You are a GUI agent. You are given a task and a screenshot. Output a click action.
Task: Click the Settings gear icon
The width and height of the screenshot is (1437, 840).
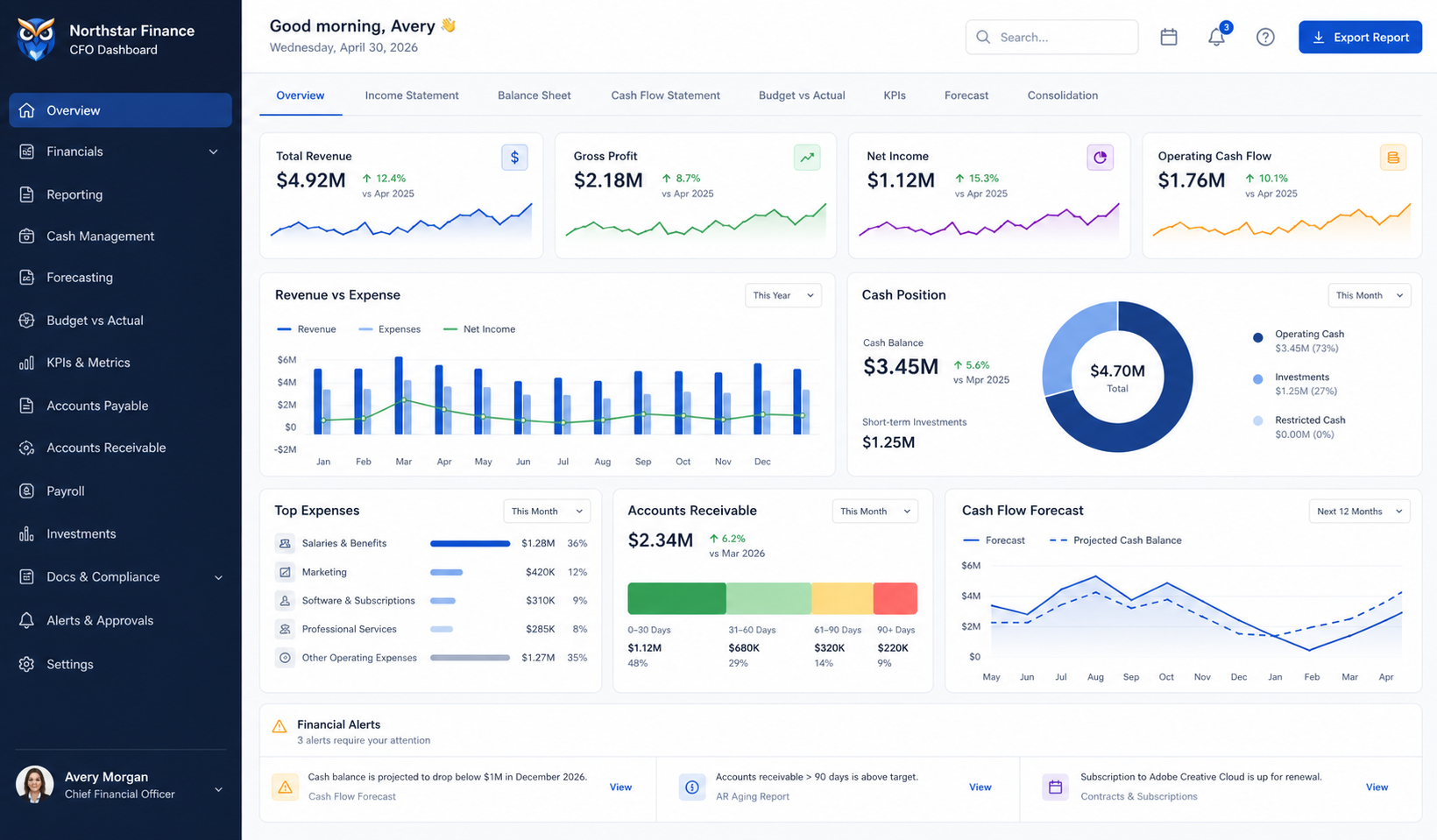27,664
